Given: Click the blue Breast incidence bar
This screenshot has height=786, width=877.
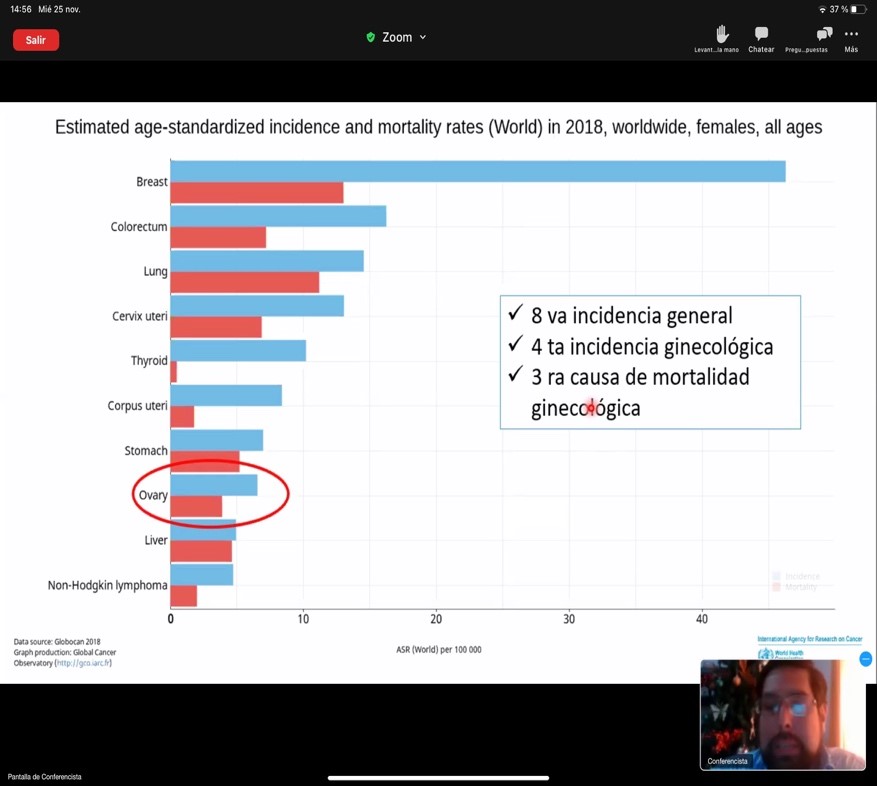Looking at the screenshot, I should (x=478, y=171).
